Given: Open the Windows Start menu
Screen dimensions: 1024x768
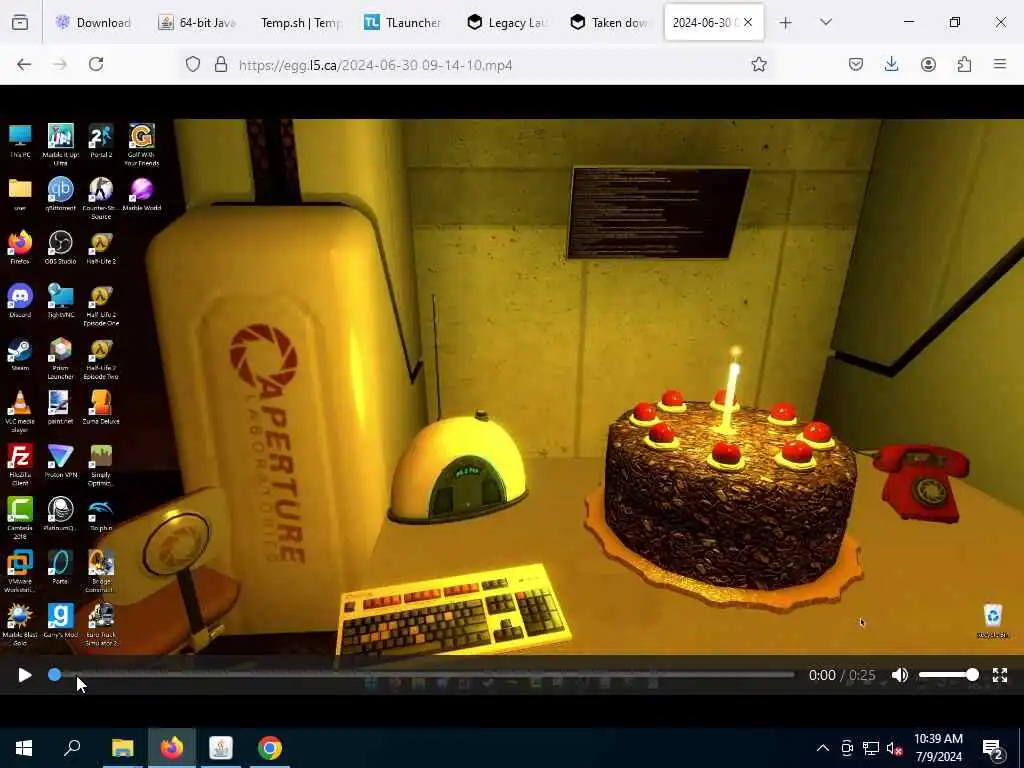Looking at the screenshot, I should [x=24, y=748].
